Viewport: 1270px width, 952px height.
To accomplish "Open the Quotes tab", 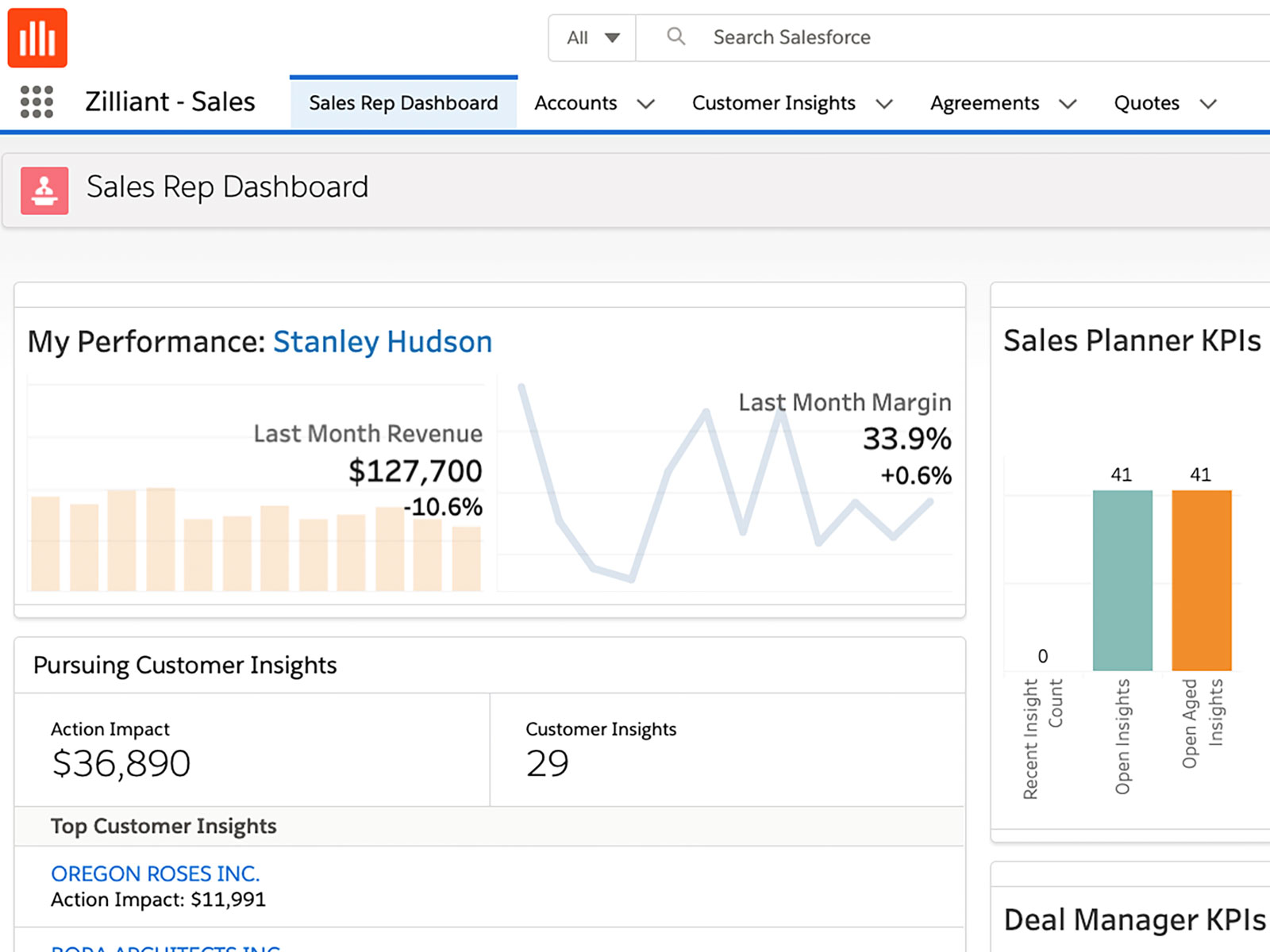I will (x=1147, y=103).
